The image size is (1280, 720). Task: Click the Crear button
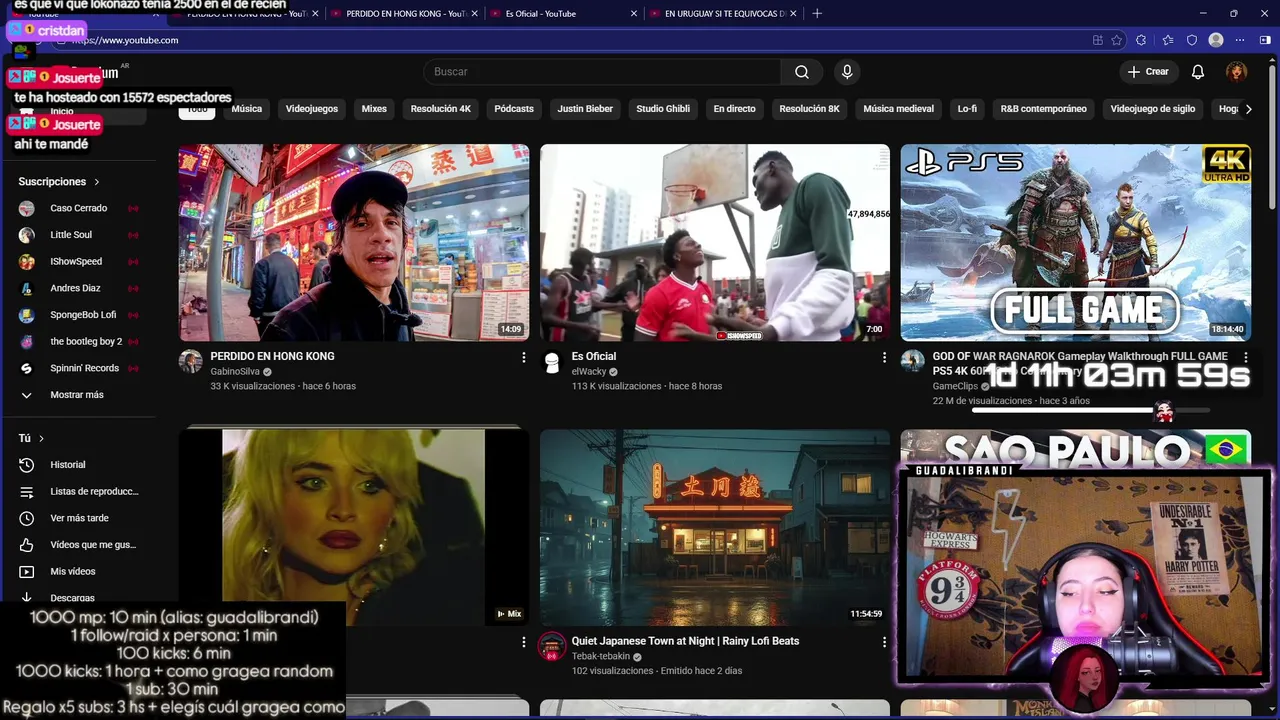click(1148, 72)
